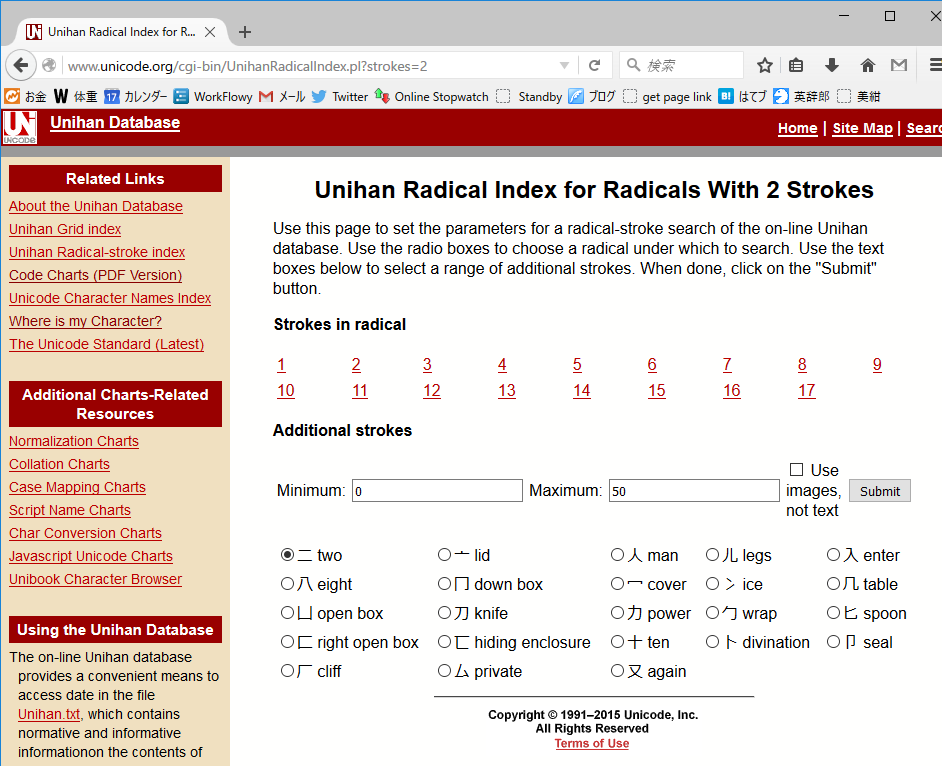Open About the Unihan Database link
This screenshot has height=766, width=942.
click(96, 206)
